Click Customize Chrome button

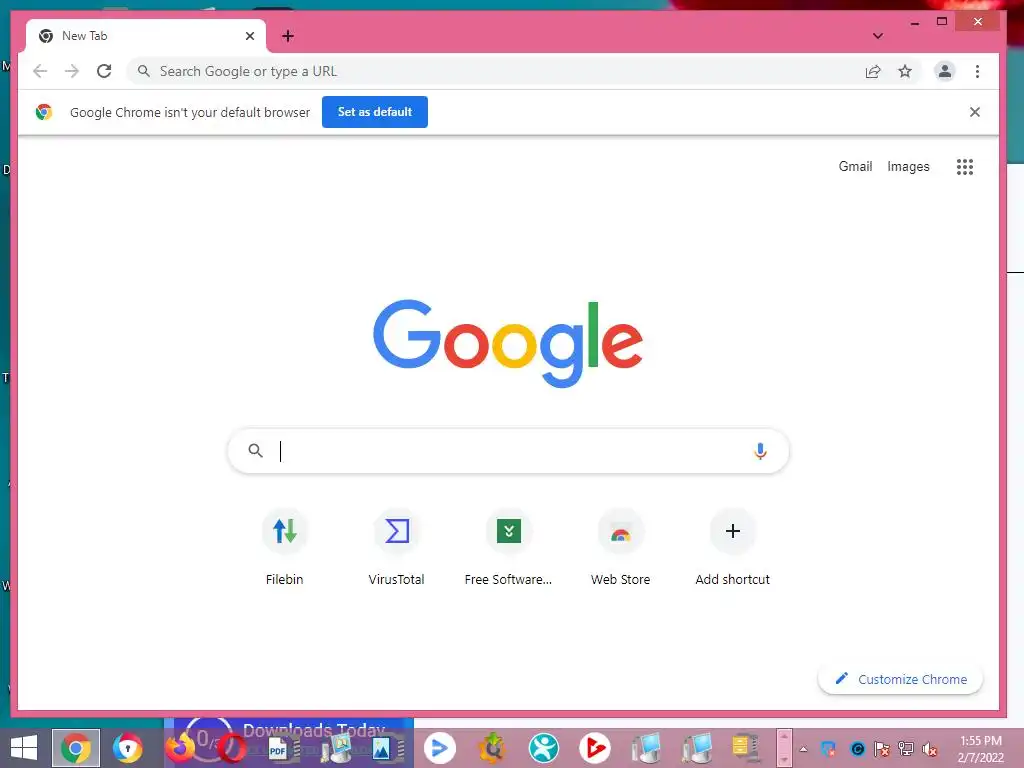[900, 679]
